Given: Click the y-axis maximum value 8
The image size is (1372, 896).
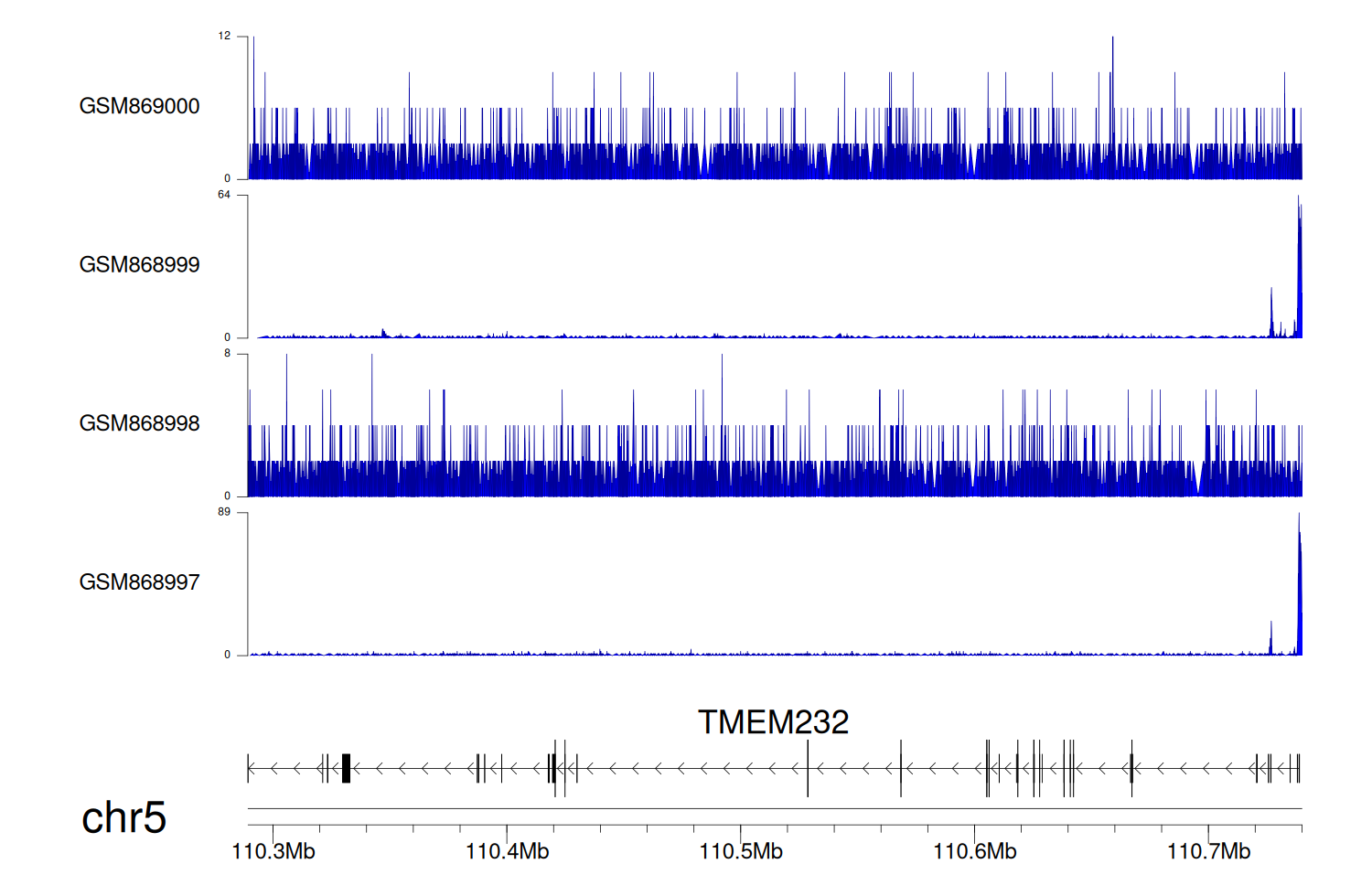Looking at the screenshot, I should point(227,354).
